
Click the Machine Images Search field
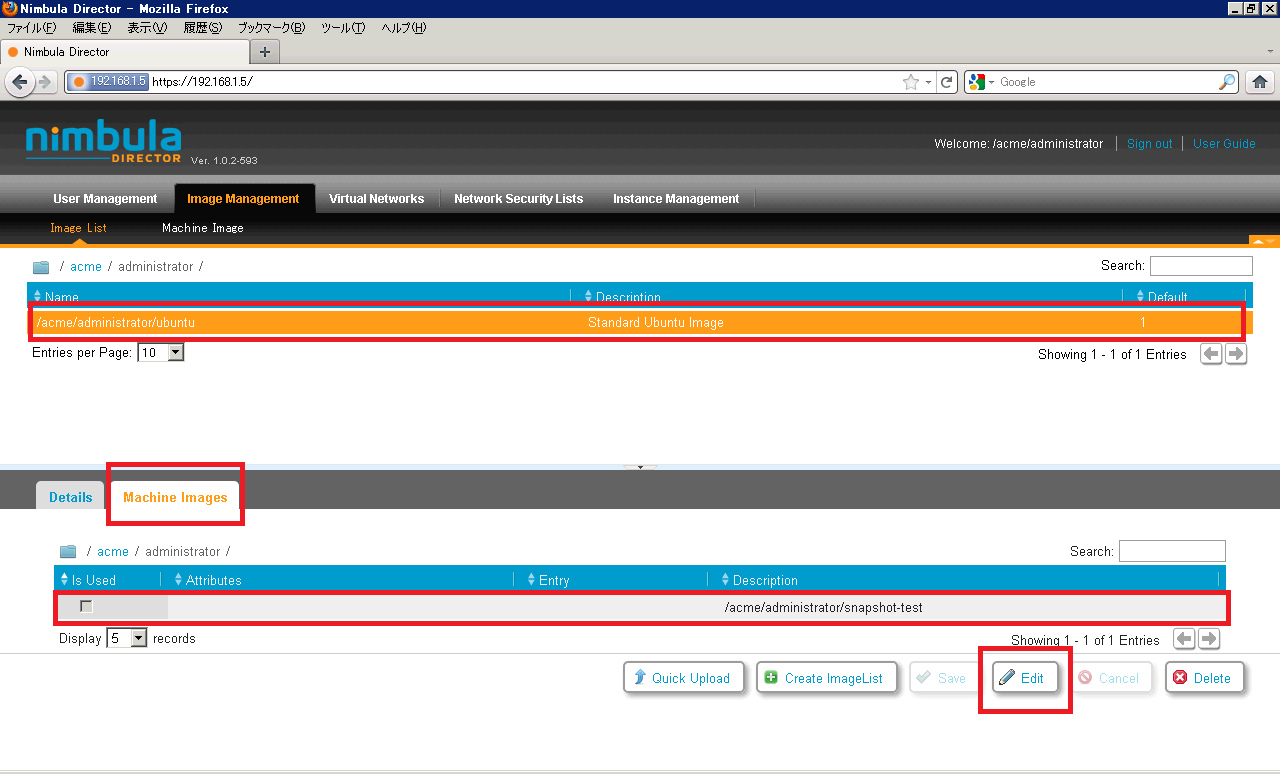coord(1172,551)
